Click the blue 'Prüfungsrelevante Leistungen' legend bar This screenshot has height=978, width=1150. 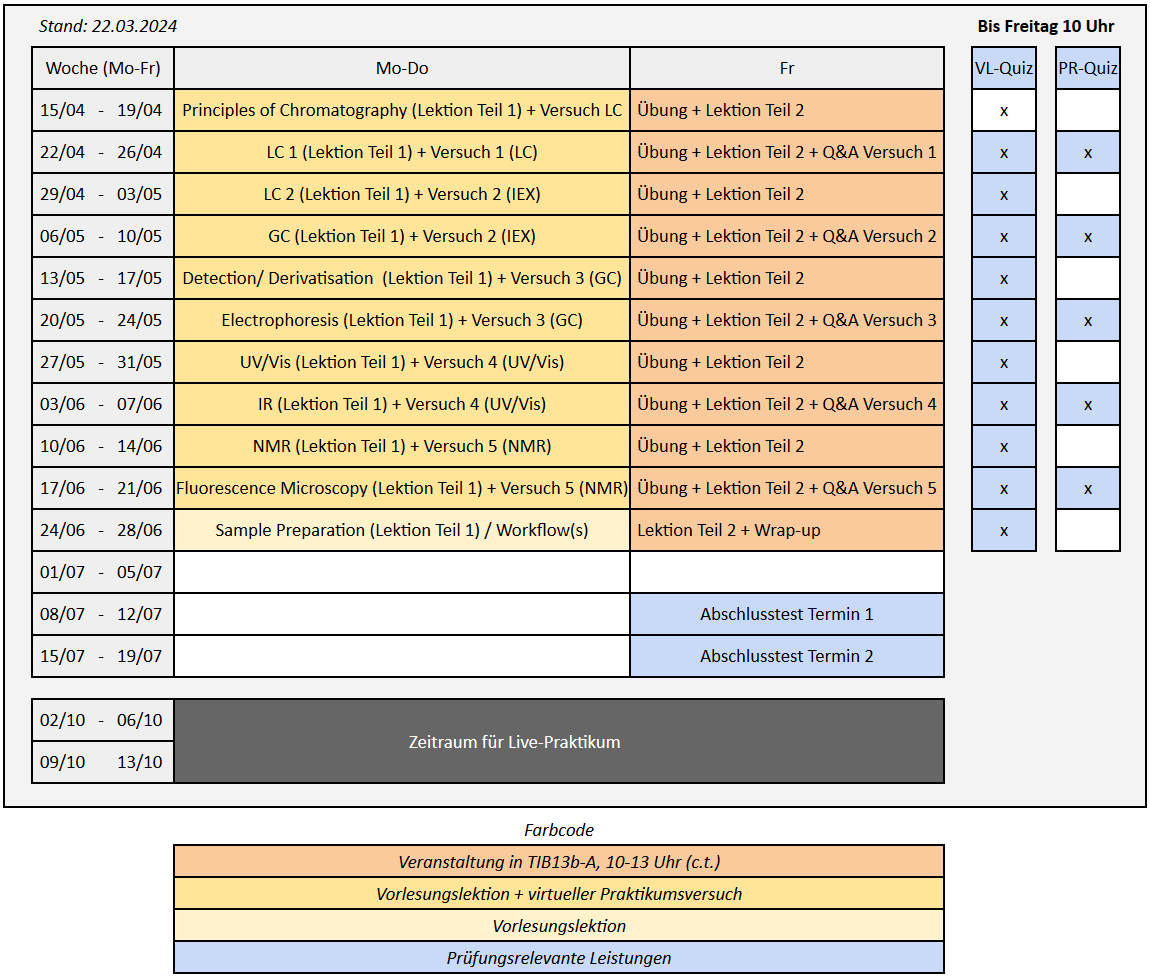coord(558,957)
